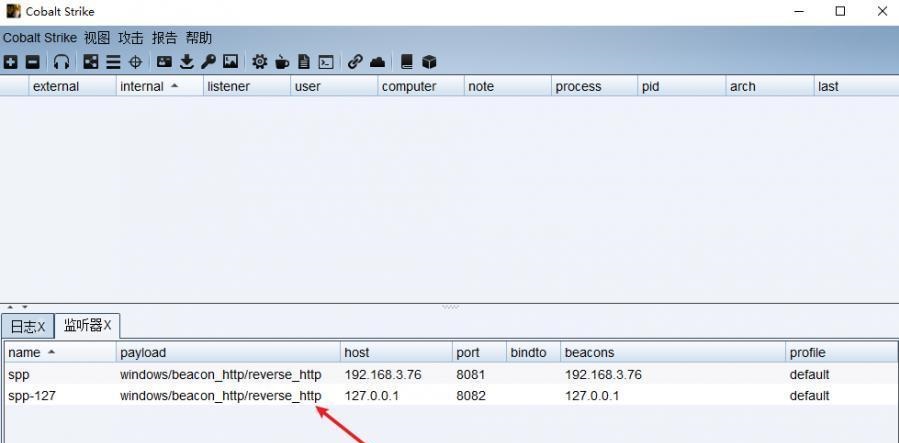Viewport: 899px width, 443px height.
Task: Sort sessions by last column
Action: tap(856, 87)
